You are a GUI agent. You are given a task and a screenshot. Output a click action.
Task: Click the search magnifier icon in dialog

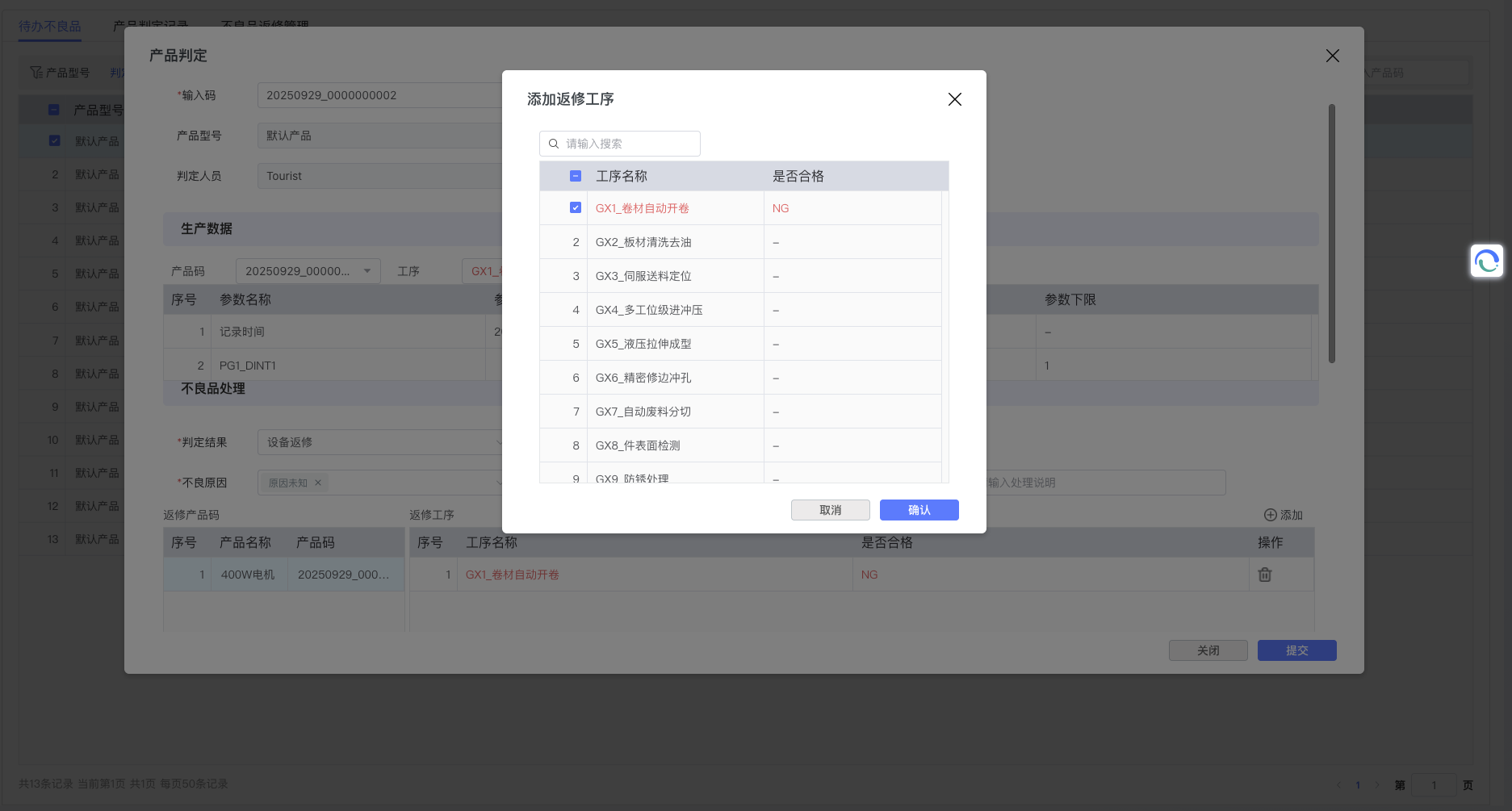click(x=554, y=144)
